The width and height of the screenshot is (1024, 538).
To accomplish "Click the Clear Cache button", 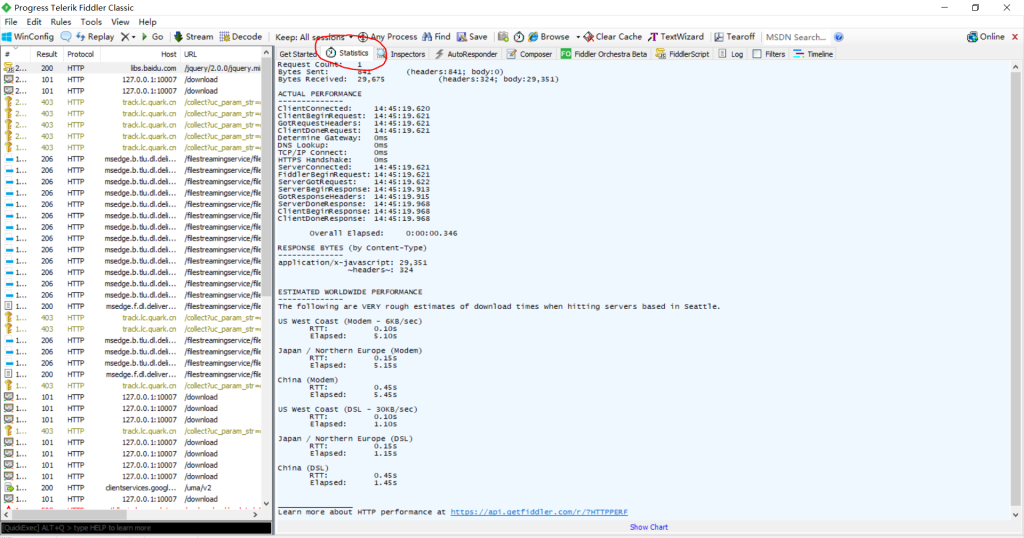I will (x=612, y=37).
